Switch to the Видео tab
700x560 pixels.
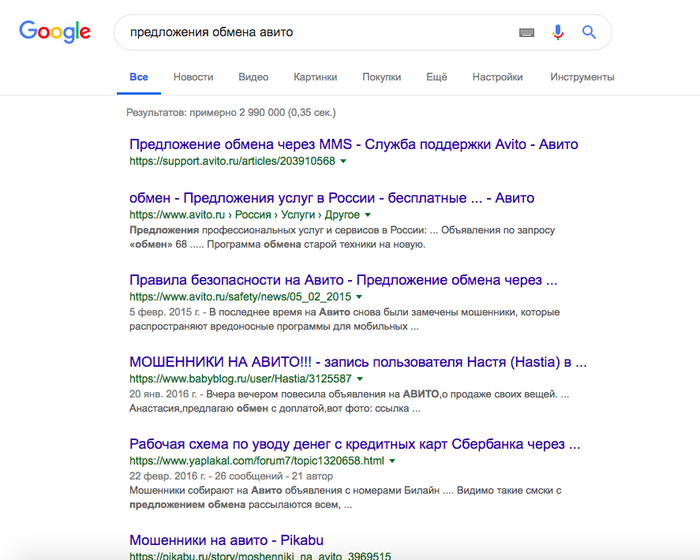point(253,77)
